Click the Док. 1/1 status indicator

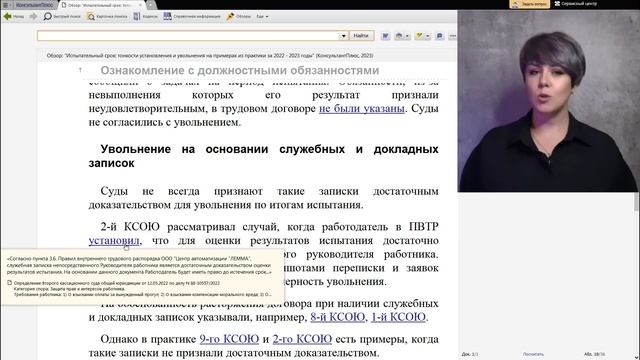[x=470, y=354]
